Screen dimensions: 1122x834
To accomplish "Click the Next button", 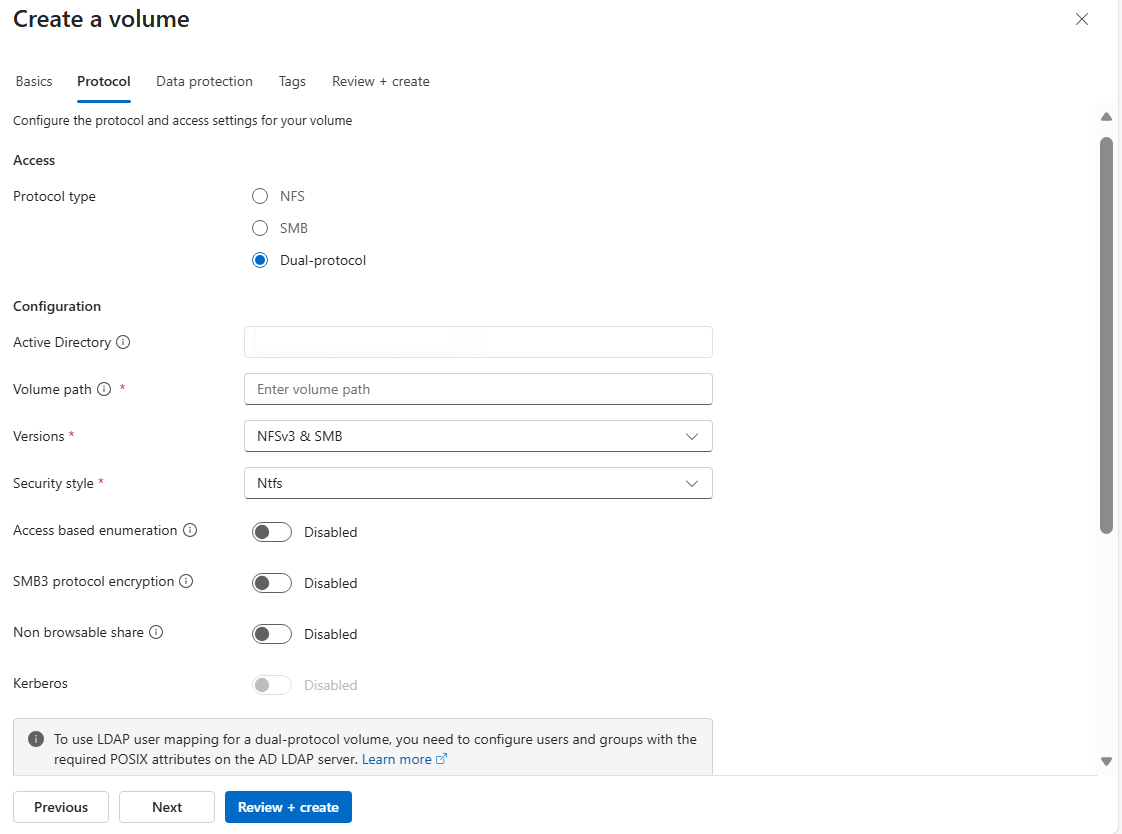I will click(x=167, y=807).
